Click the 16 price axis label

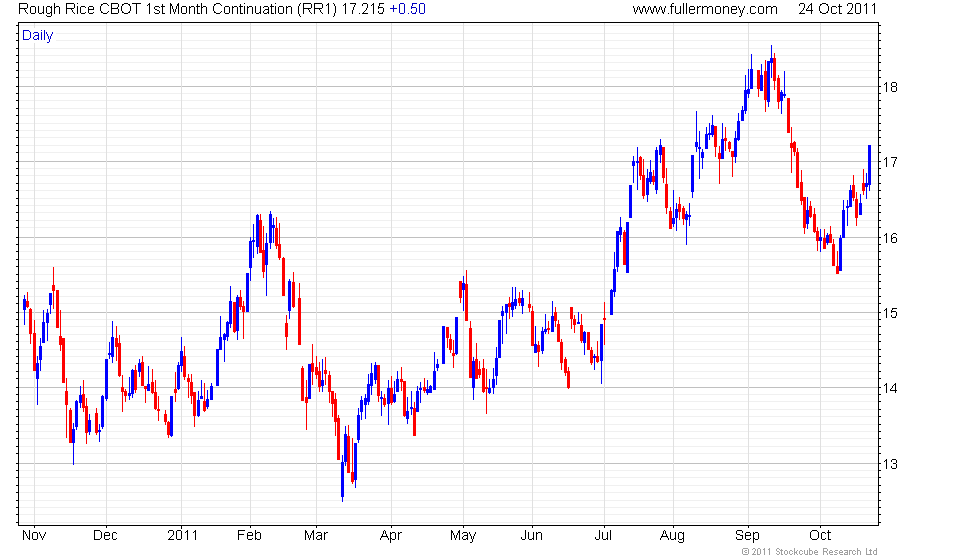click(x=890, y=238)
